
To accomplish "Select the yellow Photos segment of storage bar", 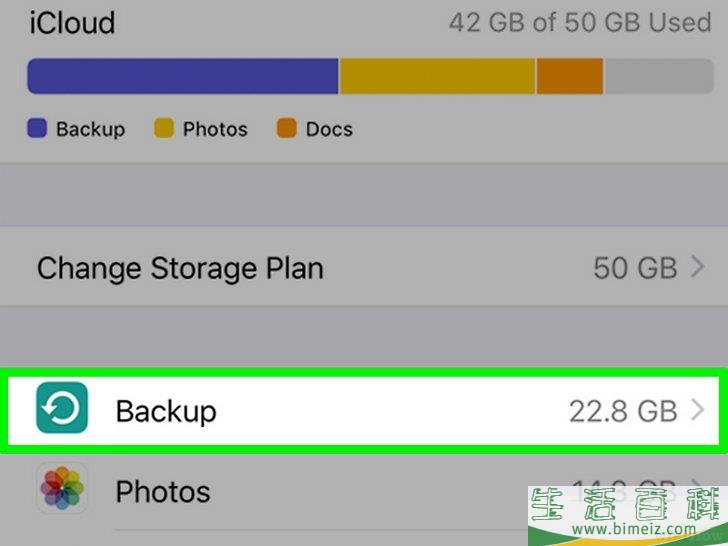I will click(x=437, y=76).
